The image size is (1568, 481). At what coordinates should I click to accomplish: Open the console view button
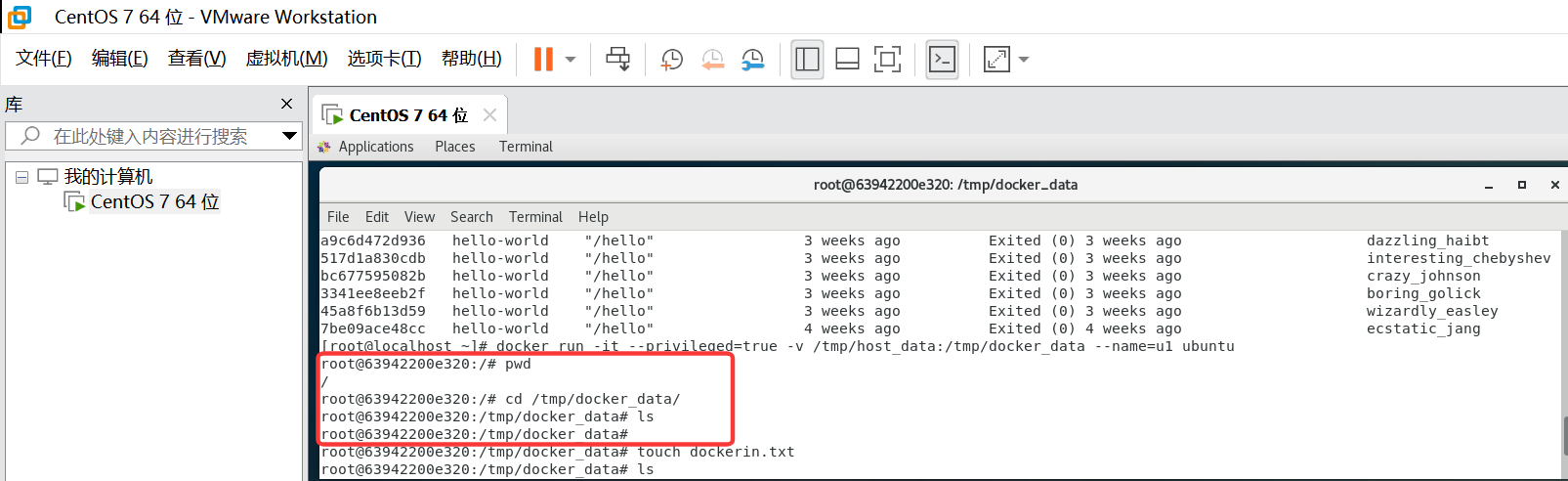click(x=942, y=60)
